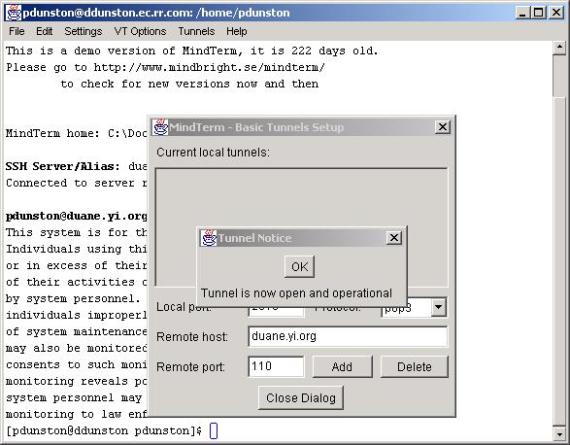Maximize the MindTerm terminal window
The height and width of the screenshot is (445, 570).
click(539, 13)
